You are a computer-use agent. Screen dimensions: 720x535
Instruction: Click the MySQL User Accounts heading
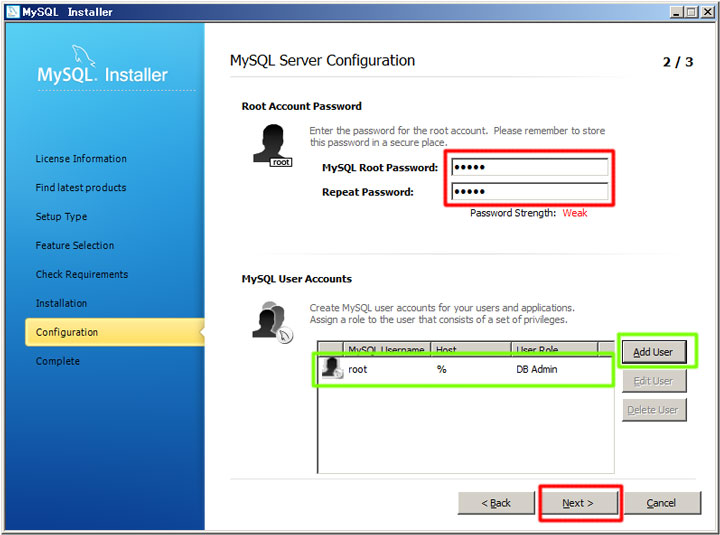297,279
